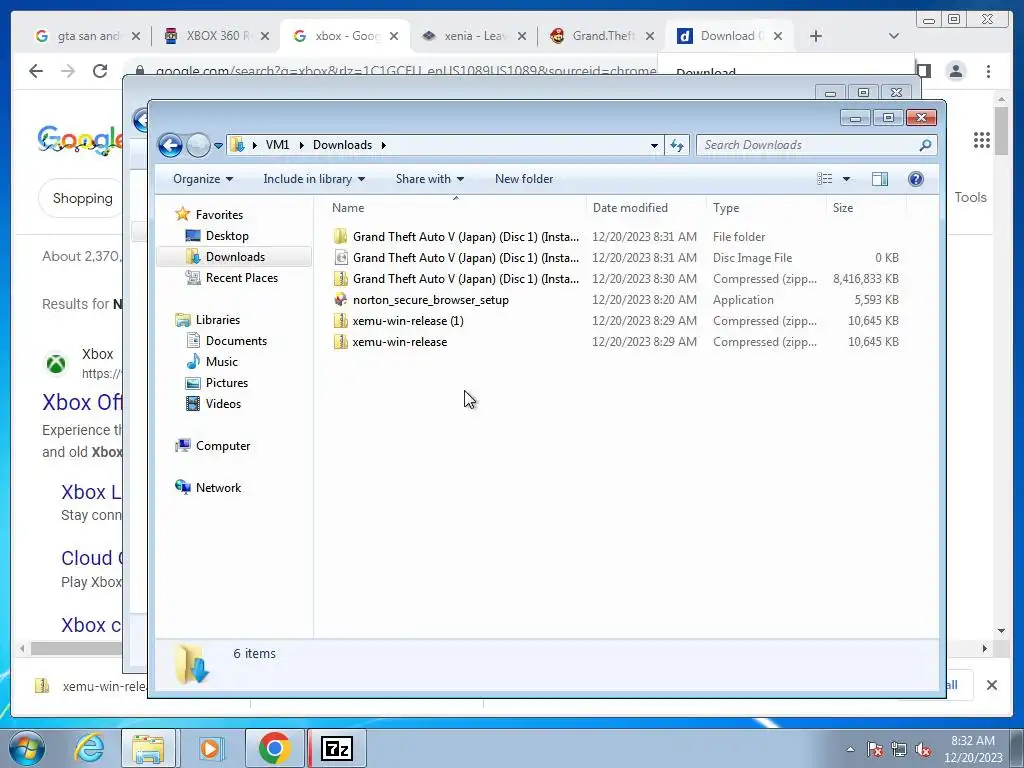Image resolution: width=1024 pixels, height=768 pixels.
Task: Click the blue help icon in Explorer
Action: (x=916, y=179)
